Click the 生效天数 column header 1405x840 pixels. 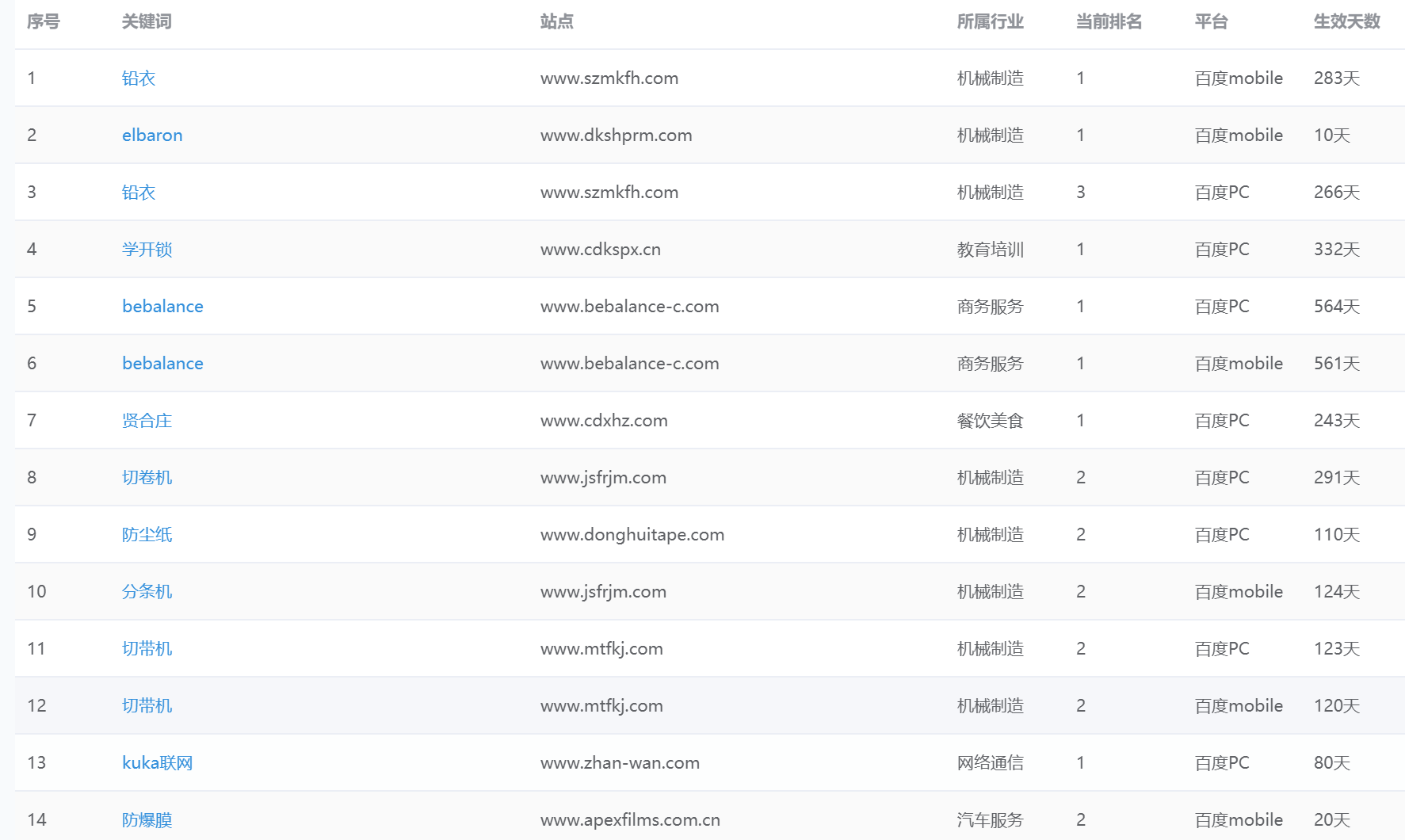pos(1346,21)
